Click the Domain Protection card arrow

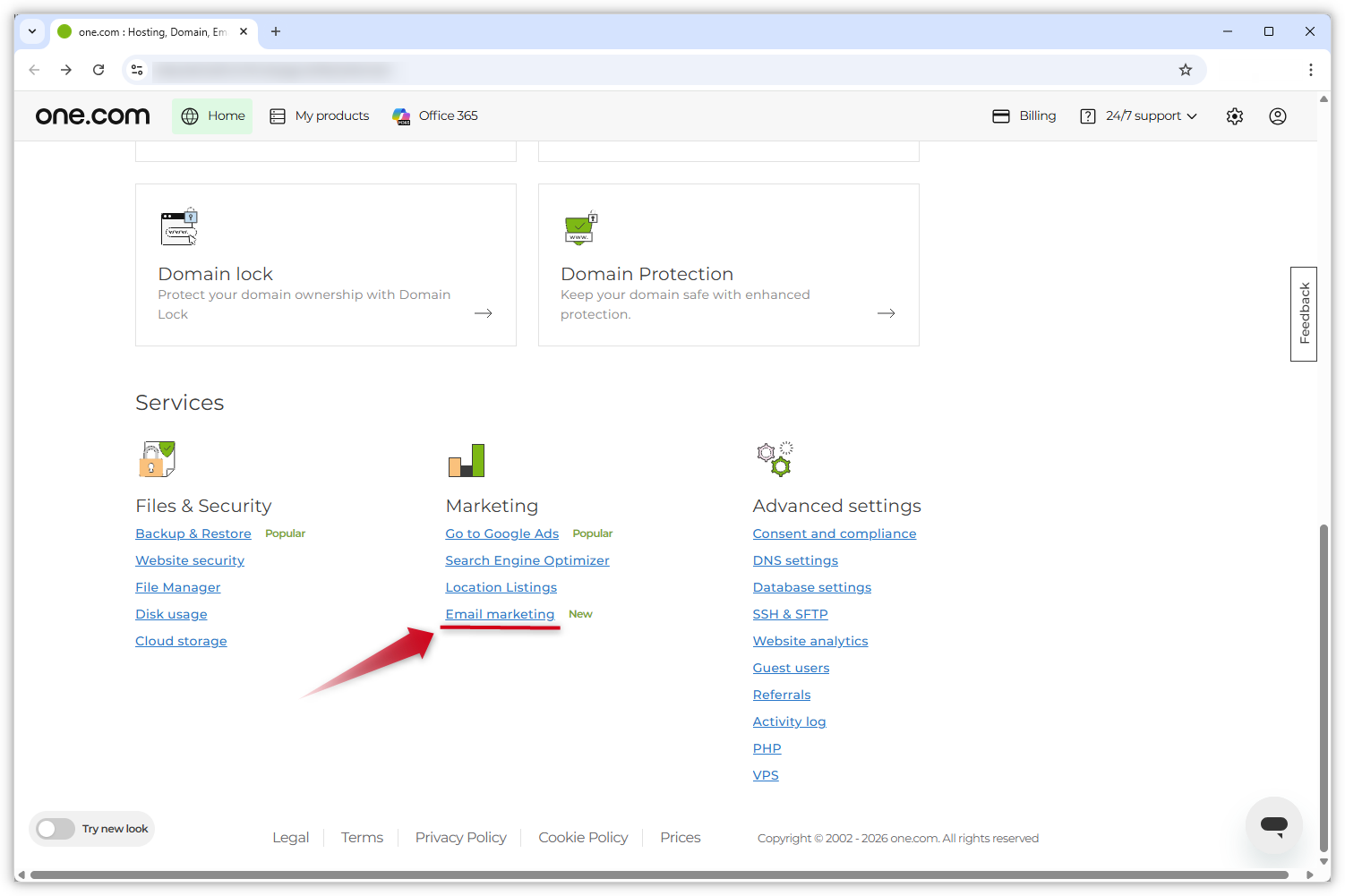(887, 313)
